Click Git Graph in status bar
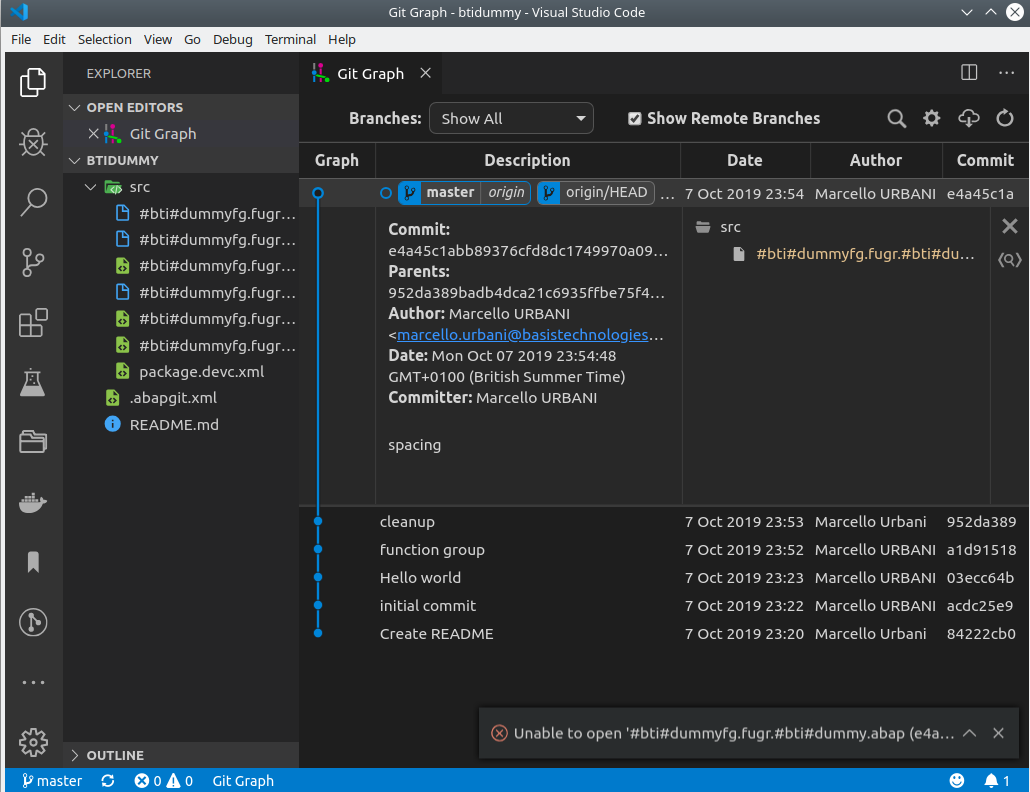1030x792 pixels. tap(243, 781)
